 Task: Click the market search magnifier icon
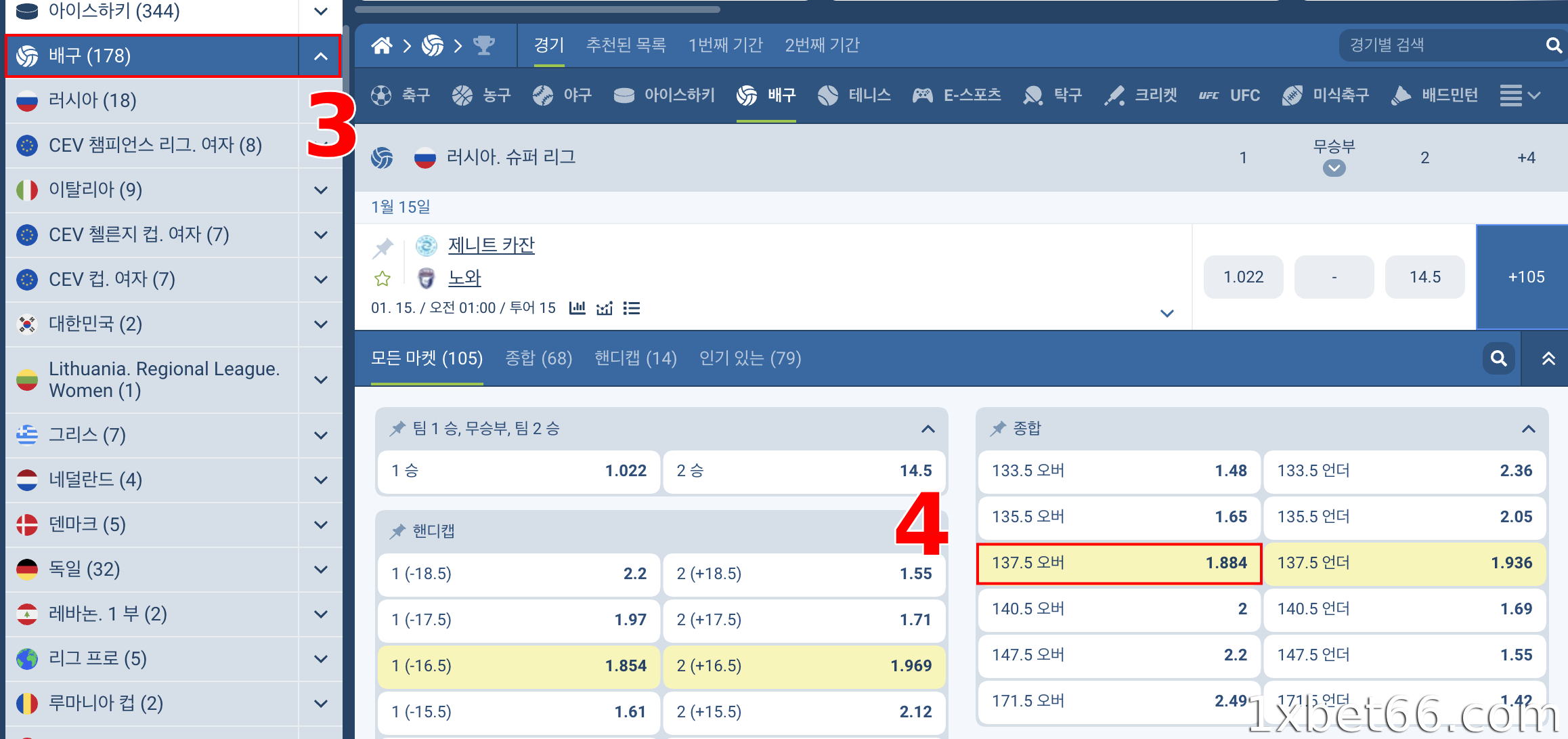coord(1498,358)
